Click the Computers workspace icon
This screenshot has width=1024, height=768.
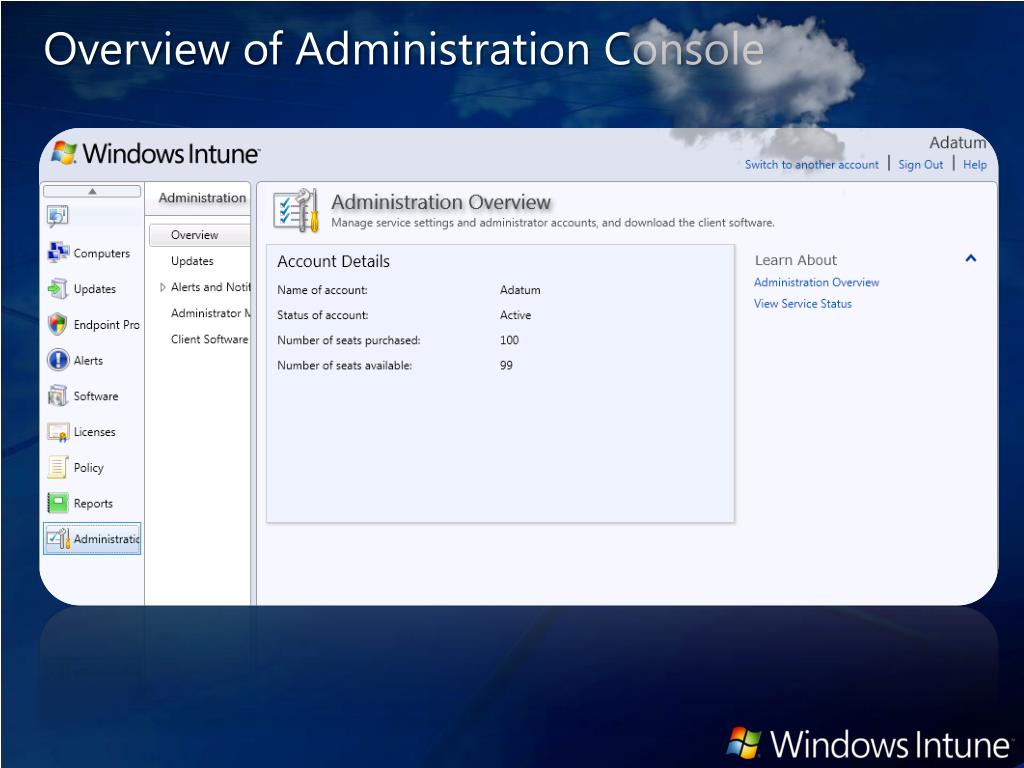pyautogui.click(x=58, y=252)
